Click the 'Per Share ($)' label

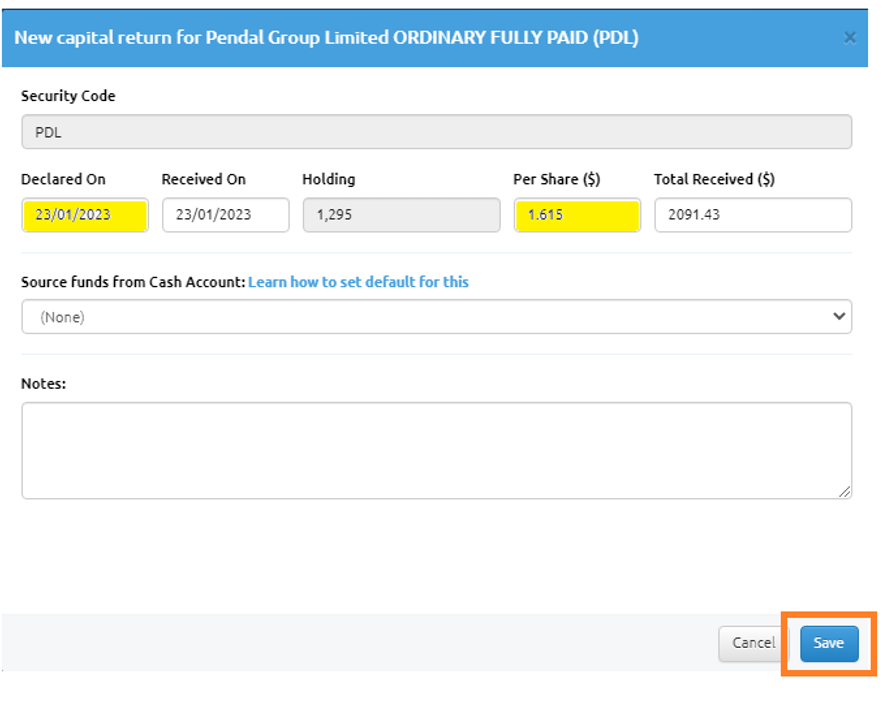tap(556, 179)
